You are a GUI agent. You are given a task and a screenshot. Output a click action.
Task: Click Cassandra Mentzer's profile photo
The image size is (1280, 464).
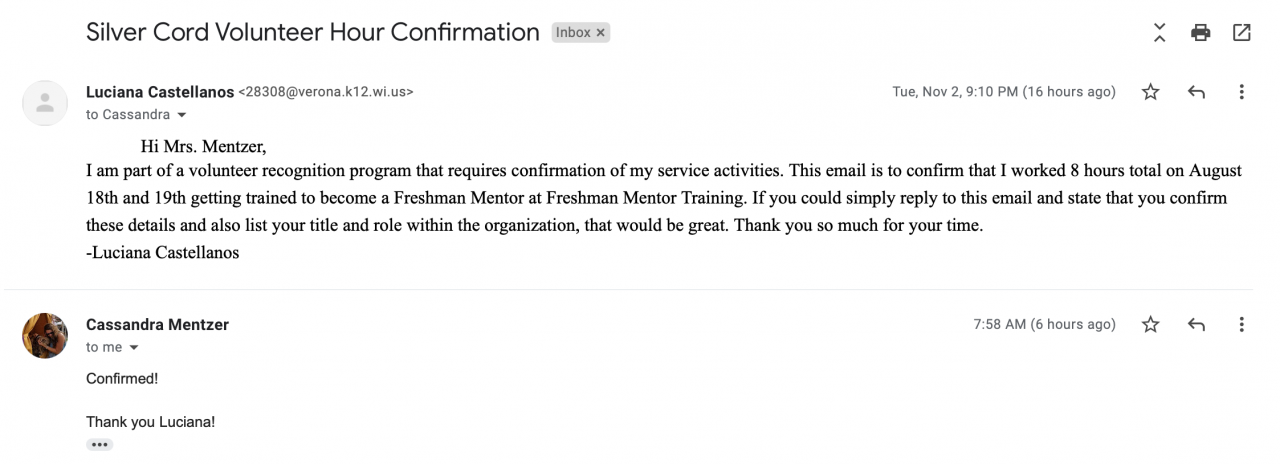[x=45, y=335]
